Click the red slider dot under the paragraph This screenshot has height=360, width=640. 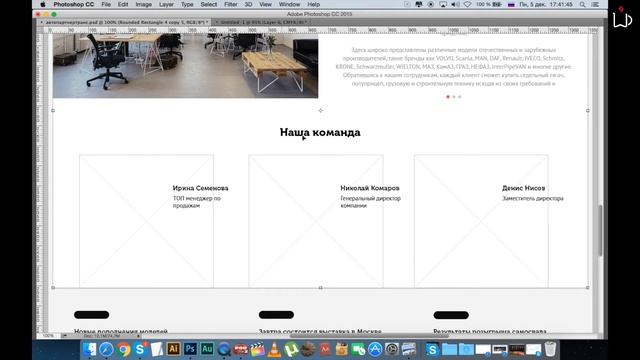pyautogui.click(x=448, y=97)
